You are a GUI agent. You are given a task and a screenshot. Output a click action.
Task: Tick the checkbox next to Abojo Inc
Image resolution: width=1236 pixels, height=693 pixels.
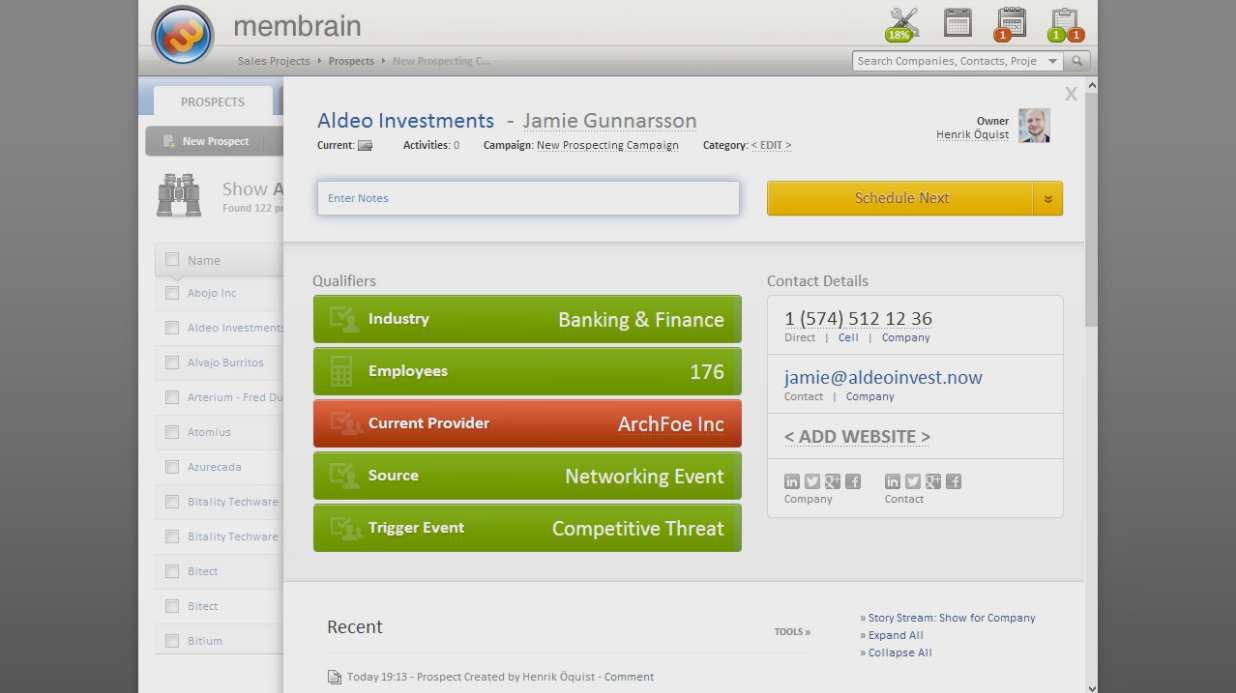[x=172, y=293]
